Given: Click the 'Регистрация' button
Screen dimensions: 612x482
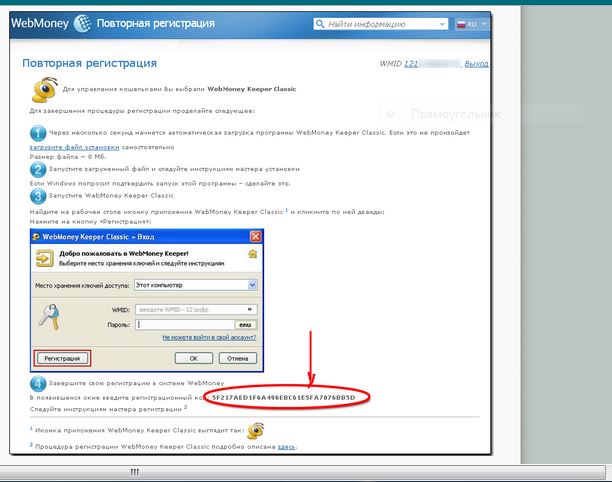Looking at the screenshot, I should [62, 358].
